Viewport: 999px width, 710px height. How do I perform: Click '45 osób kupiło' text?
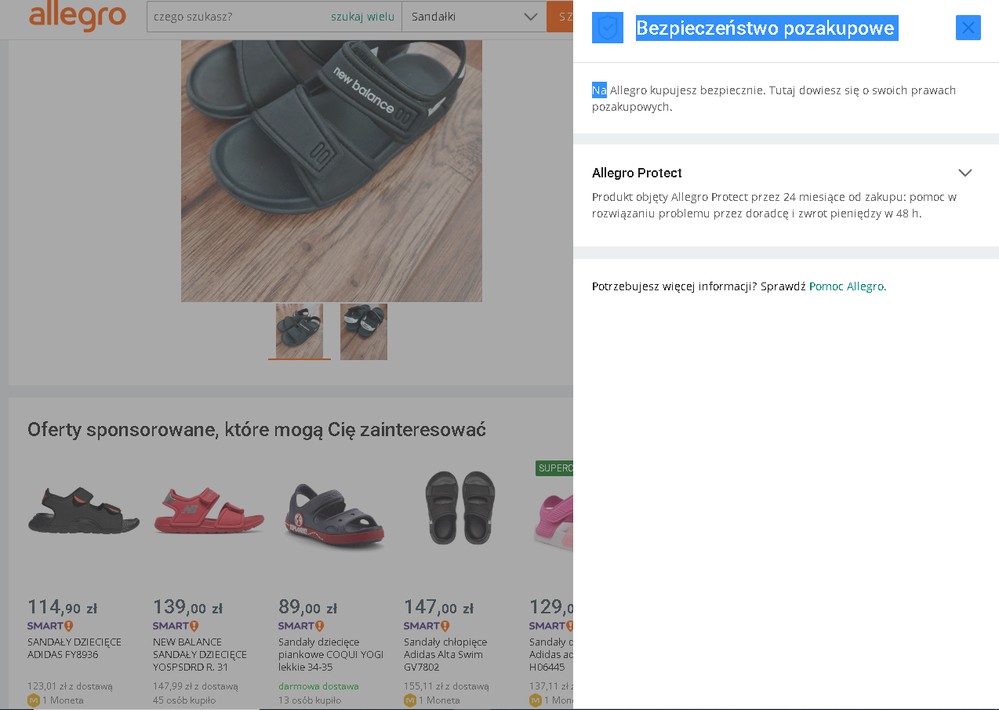coord(184,700)
